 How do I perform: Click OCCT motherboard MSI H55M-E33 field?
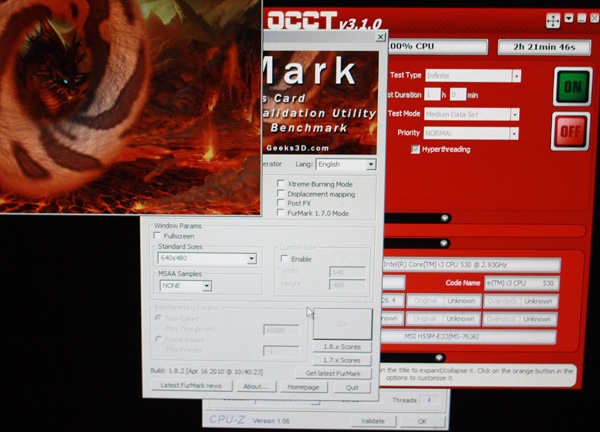pyautogui.click(x=469, y=337)
